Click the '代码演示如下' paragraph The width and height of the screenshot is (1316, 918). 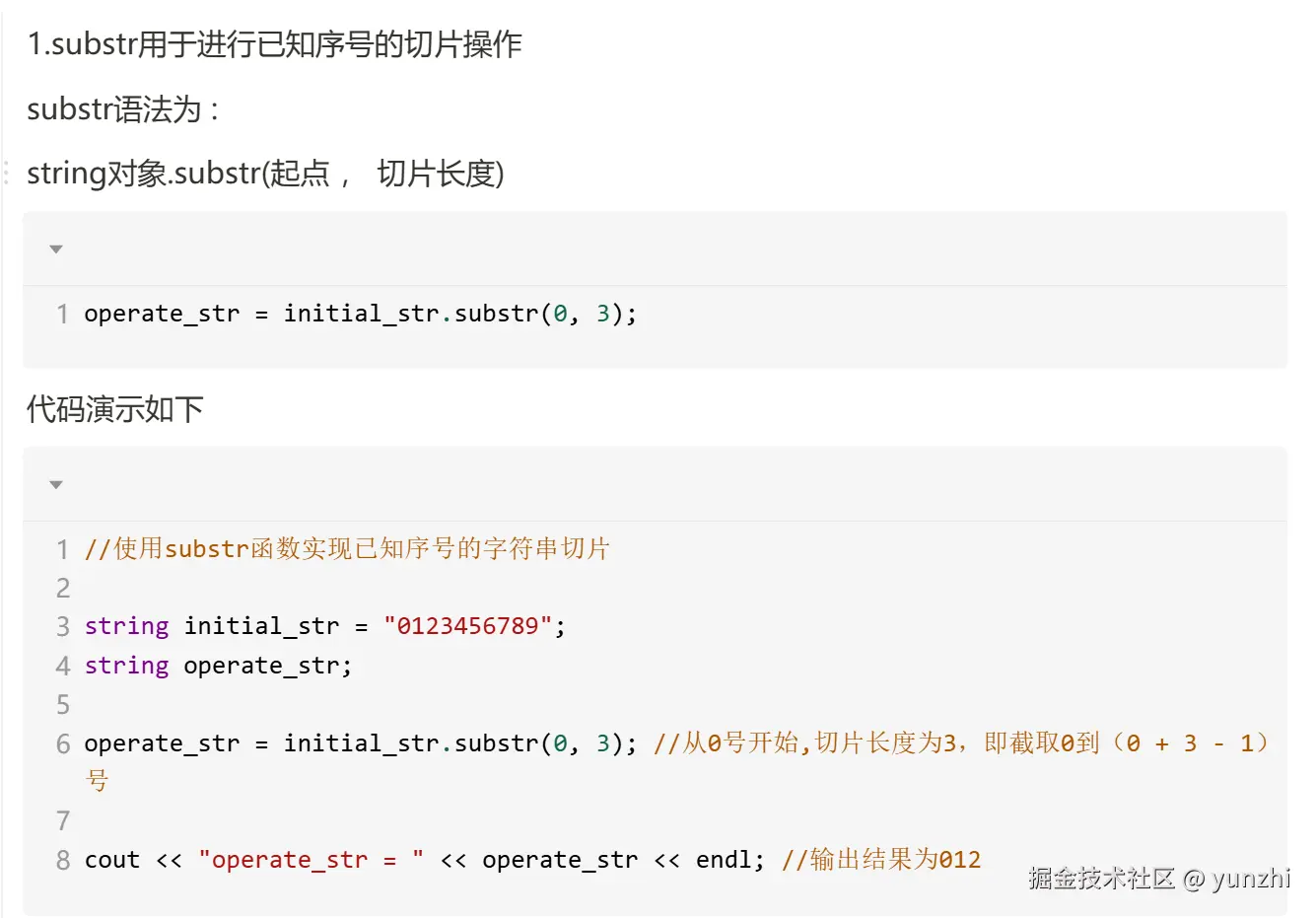pos(114,409)
